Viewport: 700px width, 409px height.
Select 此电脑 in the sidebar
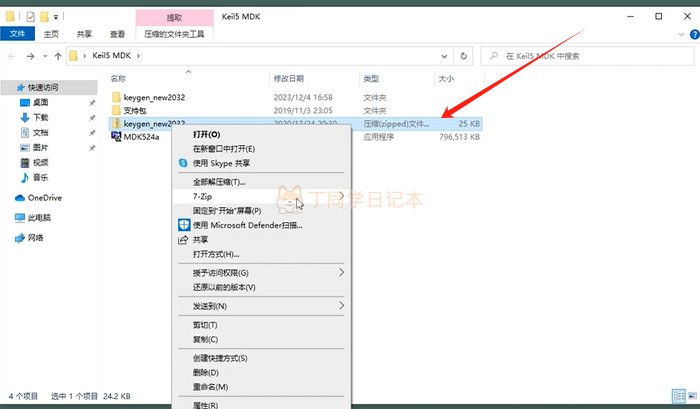(x=39, y=218)
